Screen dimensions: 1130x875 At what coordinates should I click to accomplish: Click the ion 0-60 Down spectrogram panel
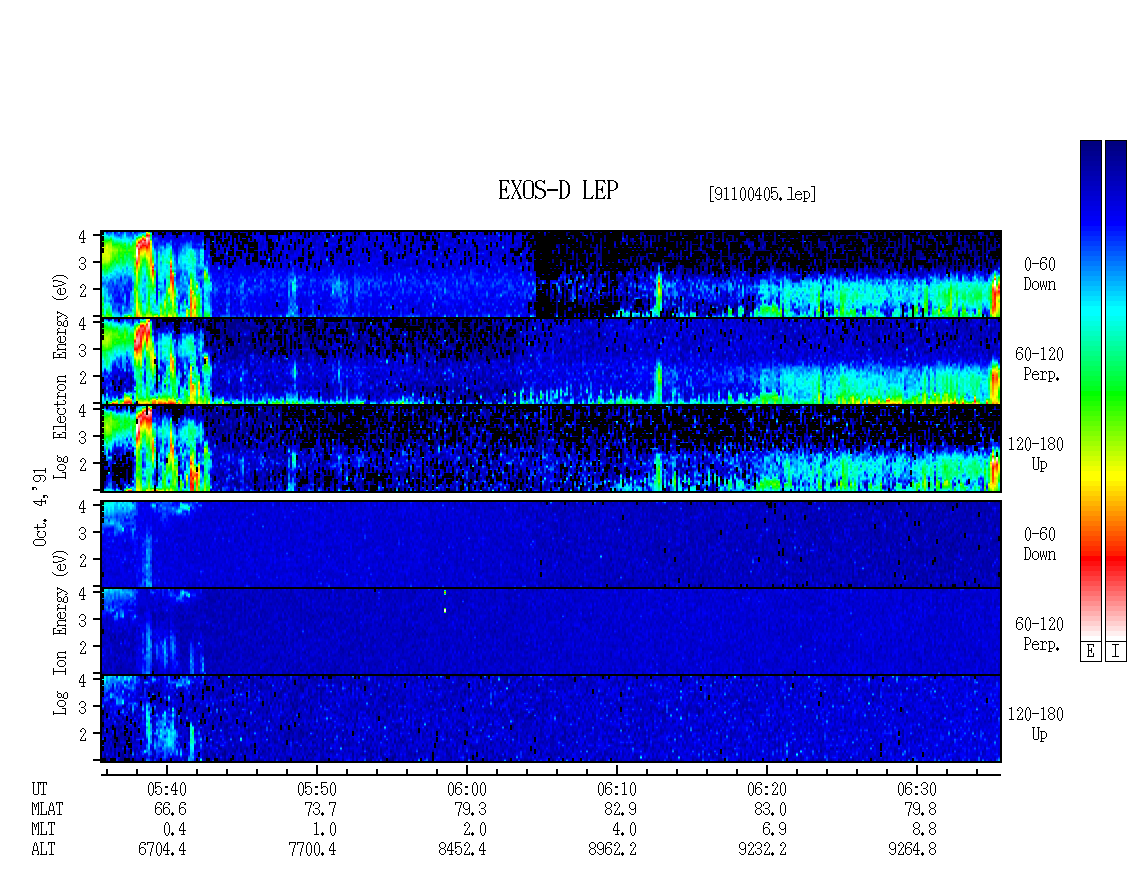(x=551, y=544)
